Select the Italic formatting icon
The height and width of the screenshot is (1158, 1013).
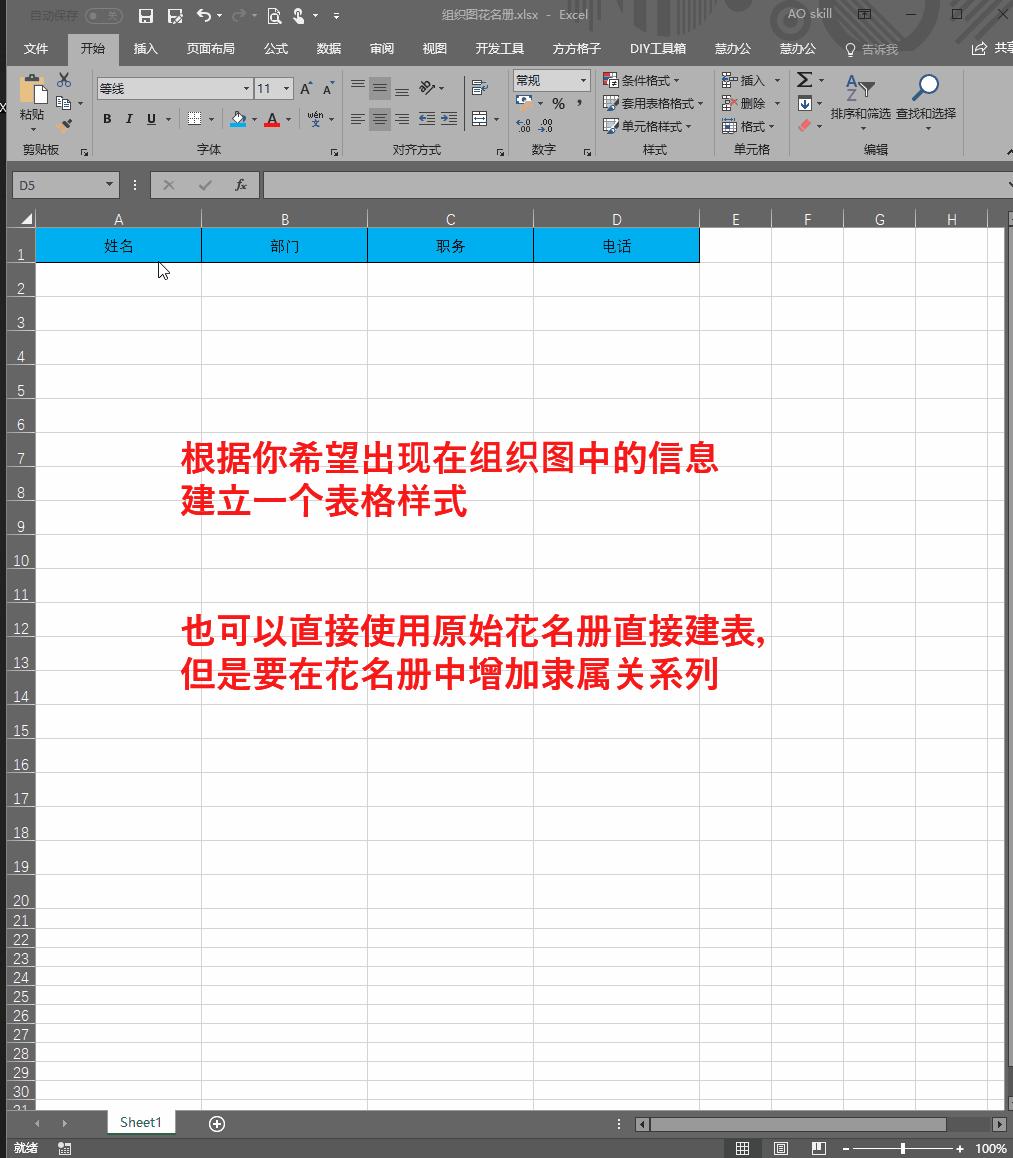(129, 118)
